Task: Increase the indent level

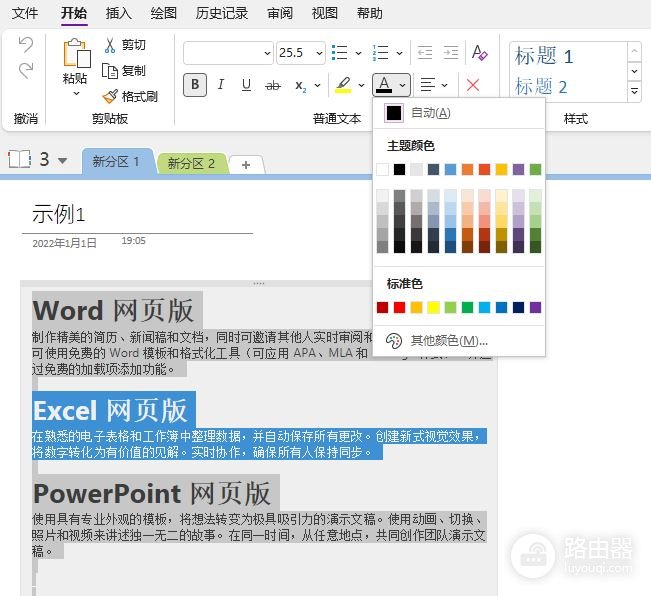Action: pyautogui.click(x=451, y=53)
